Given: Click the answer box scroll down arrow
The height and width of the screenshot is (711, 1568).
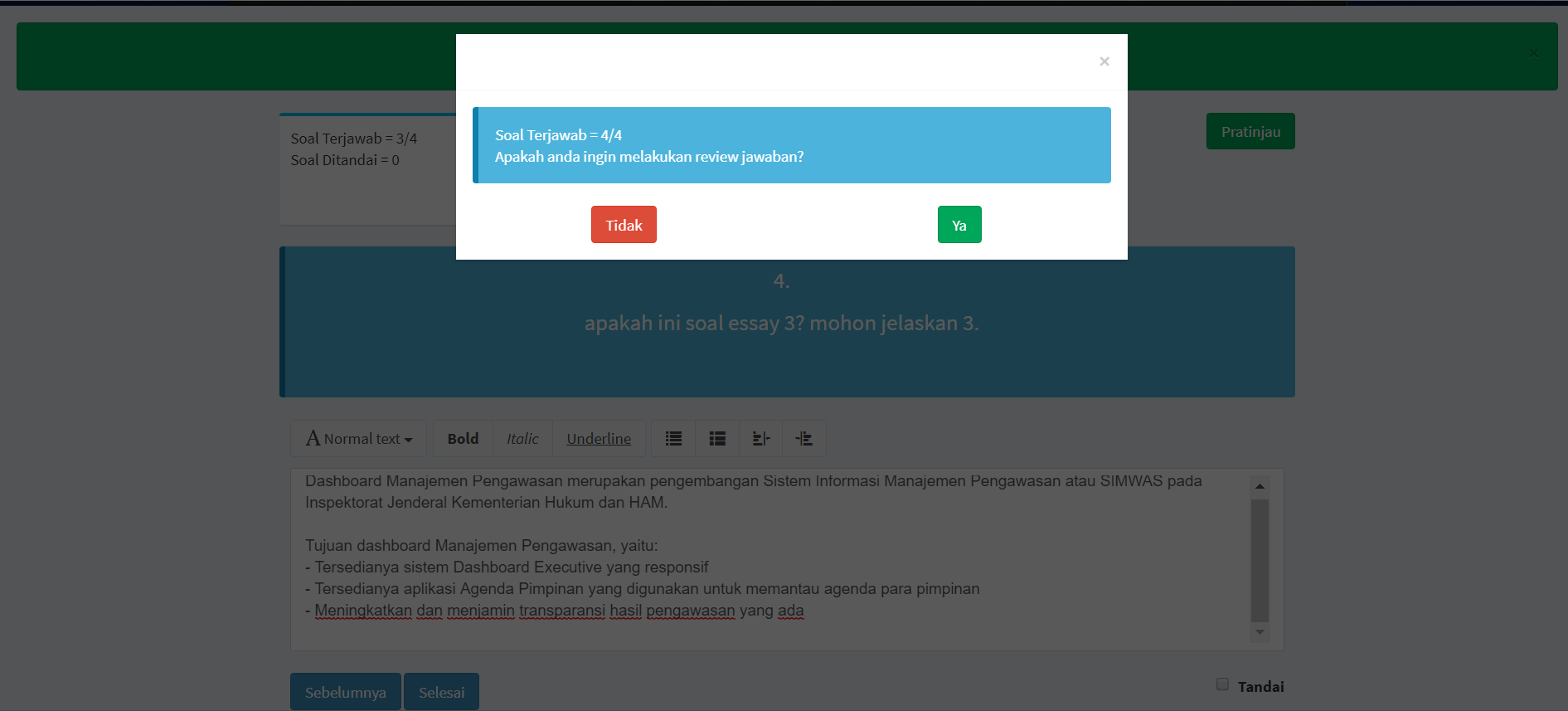Looking at the screenshot, I should coord(1260,632).
